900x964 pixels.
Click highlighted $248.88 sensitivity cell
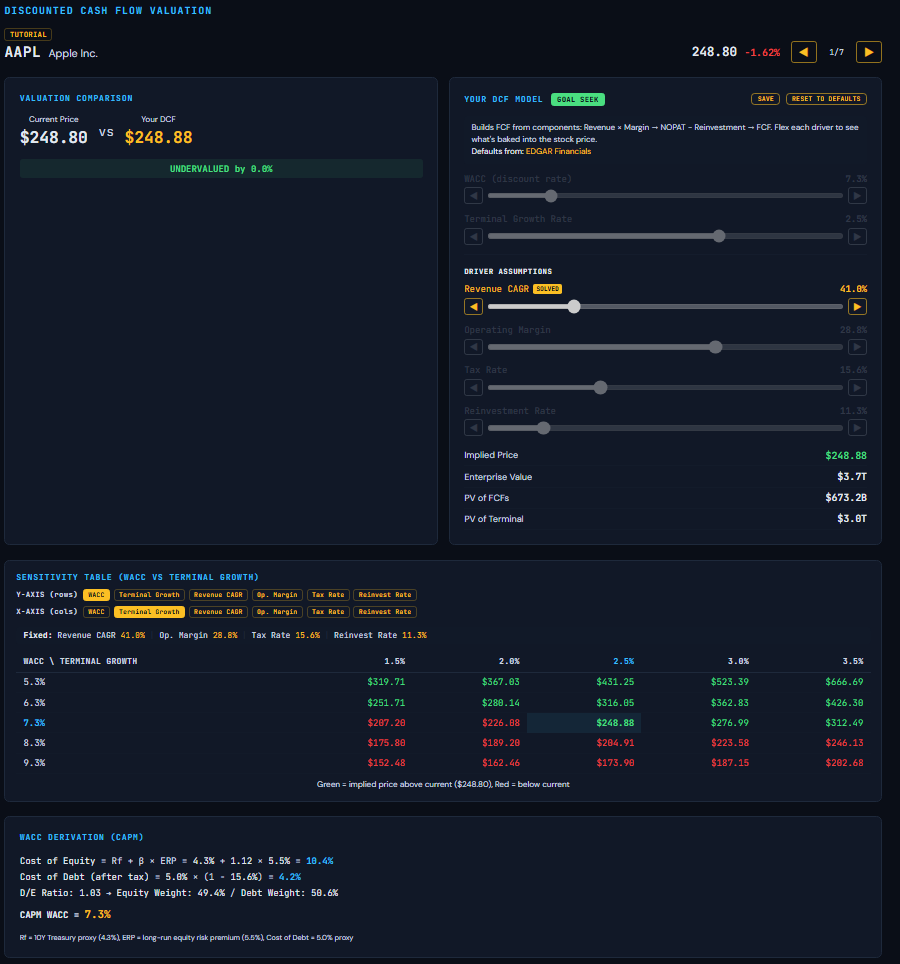(x=584, y=723)
